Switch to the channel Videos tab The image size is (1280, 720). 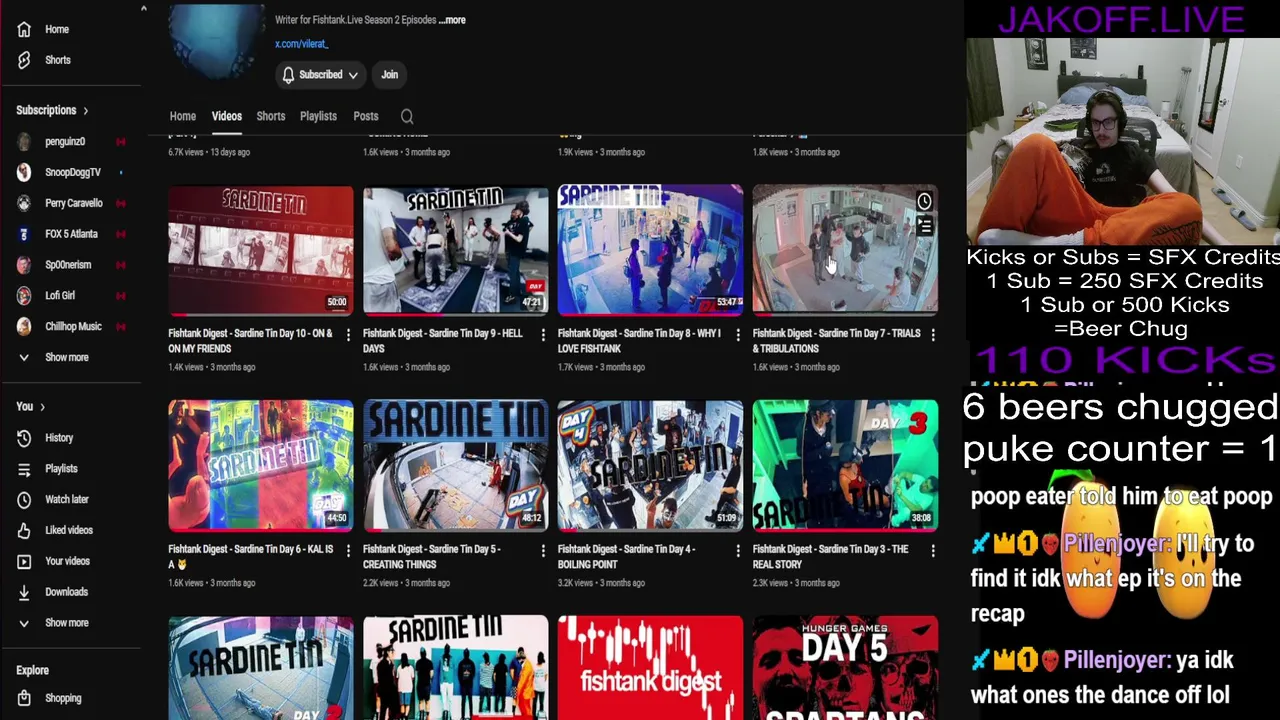227,116
